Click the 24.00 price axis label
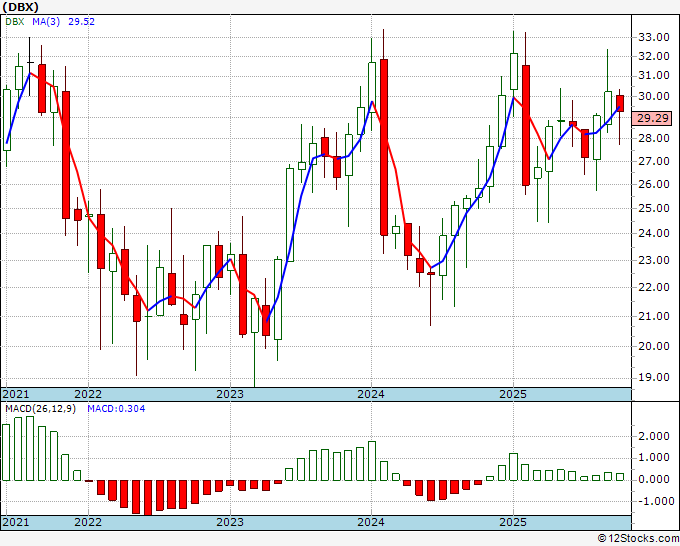Viewport: 680px width, 546px height. pyautogui.click(x=654, y=234)
